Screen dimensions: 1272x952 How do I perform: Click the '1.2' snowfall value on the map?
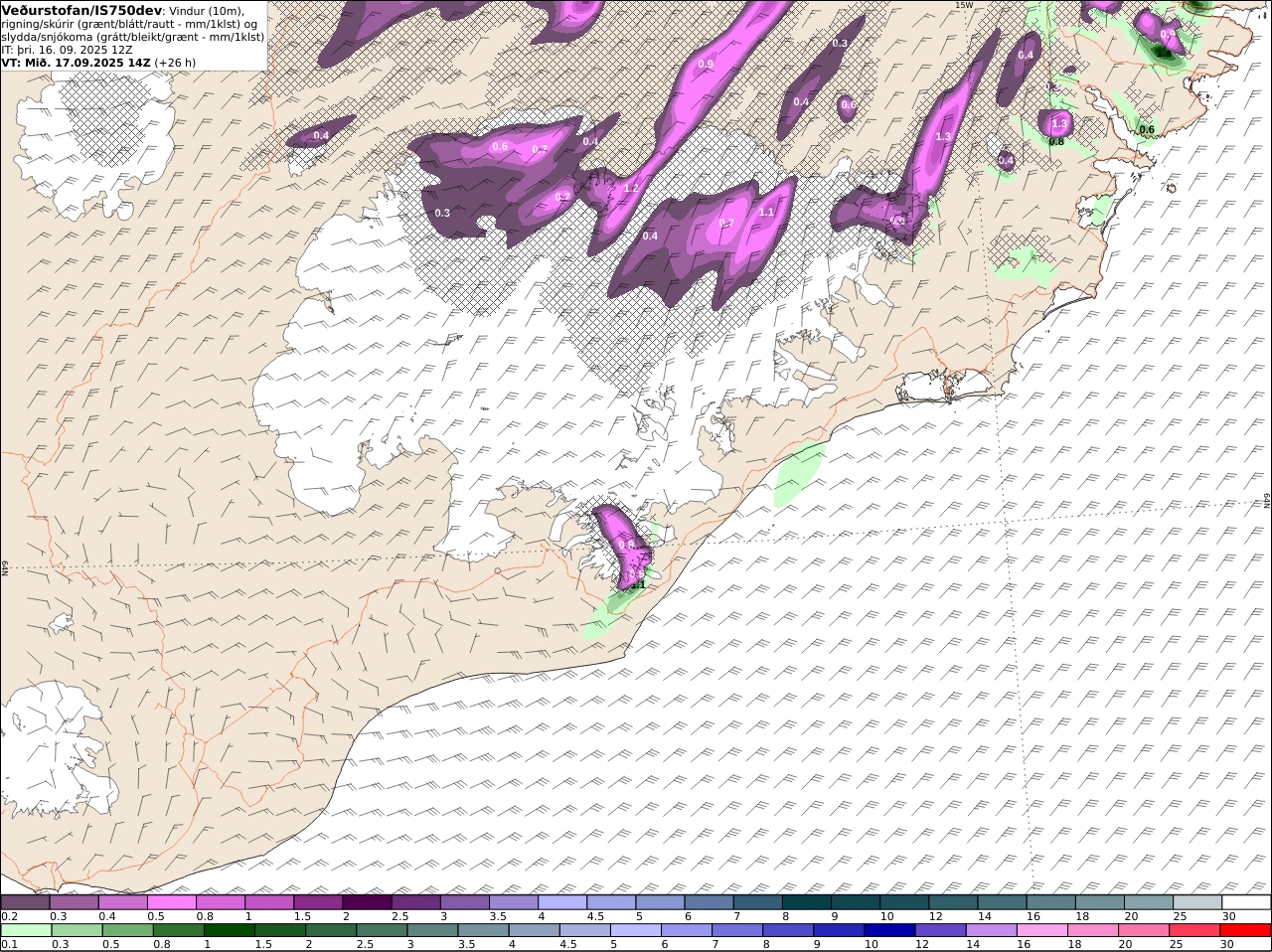pos(630,188)
